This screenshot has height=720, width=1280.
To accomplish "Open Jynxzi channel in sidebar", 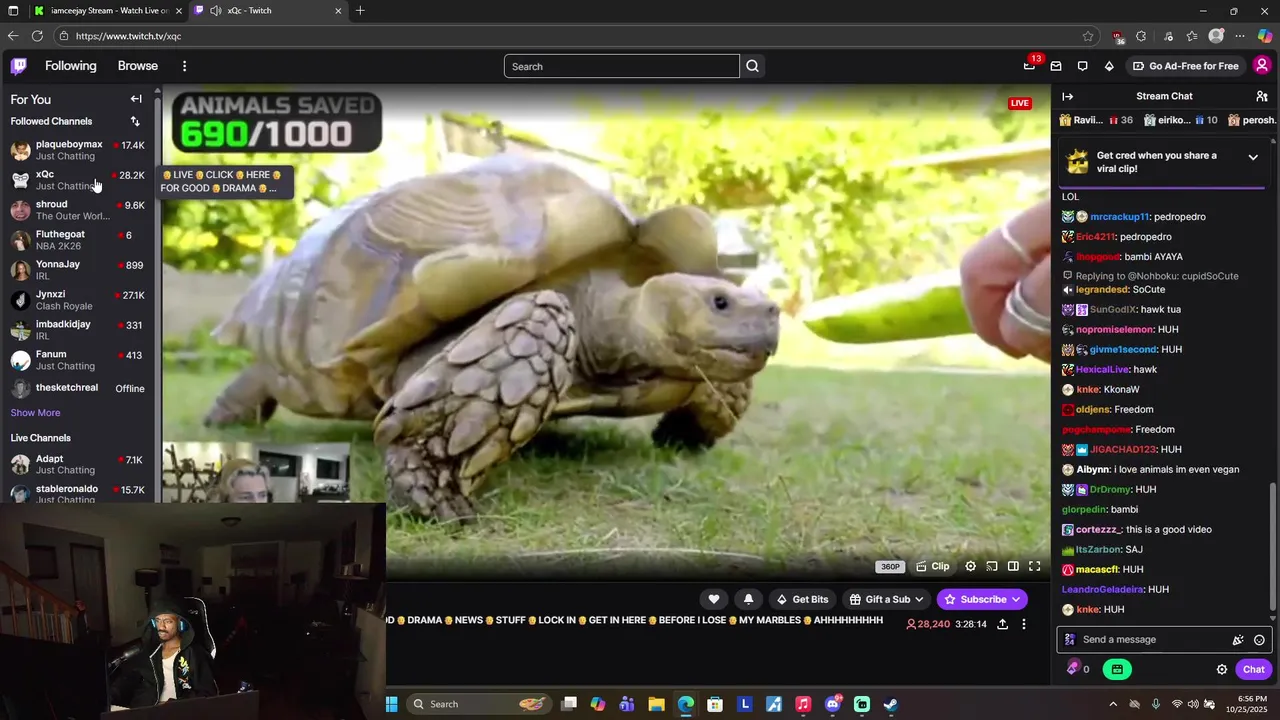I will 78,300.
